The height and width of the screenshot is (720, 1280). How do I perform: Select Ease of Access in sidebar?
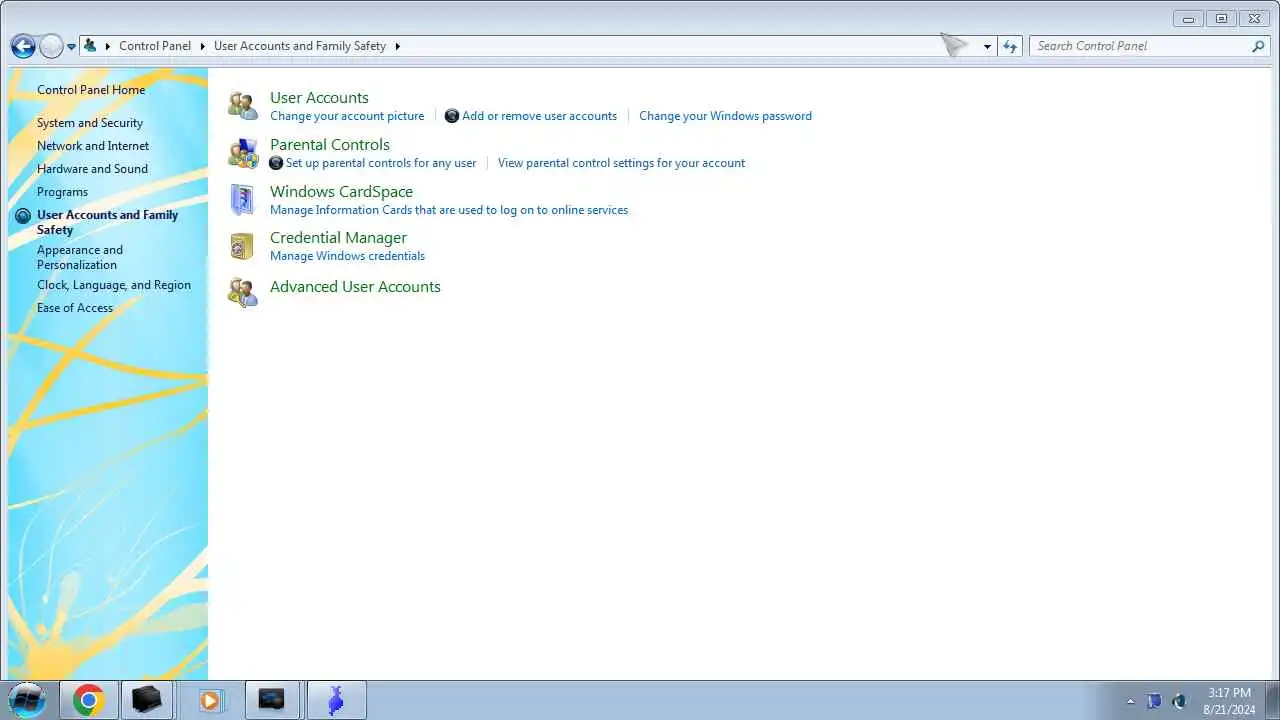(75, 308)
